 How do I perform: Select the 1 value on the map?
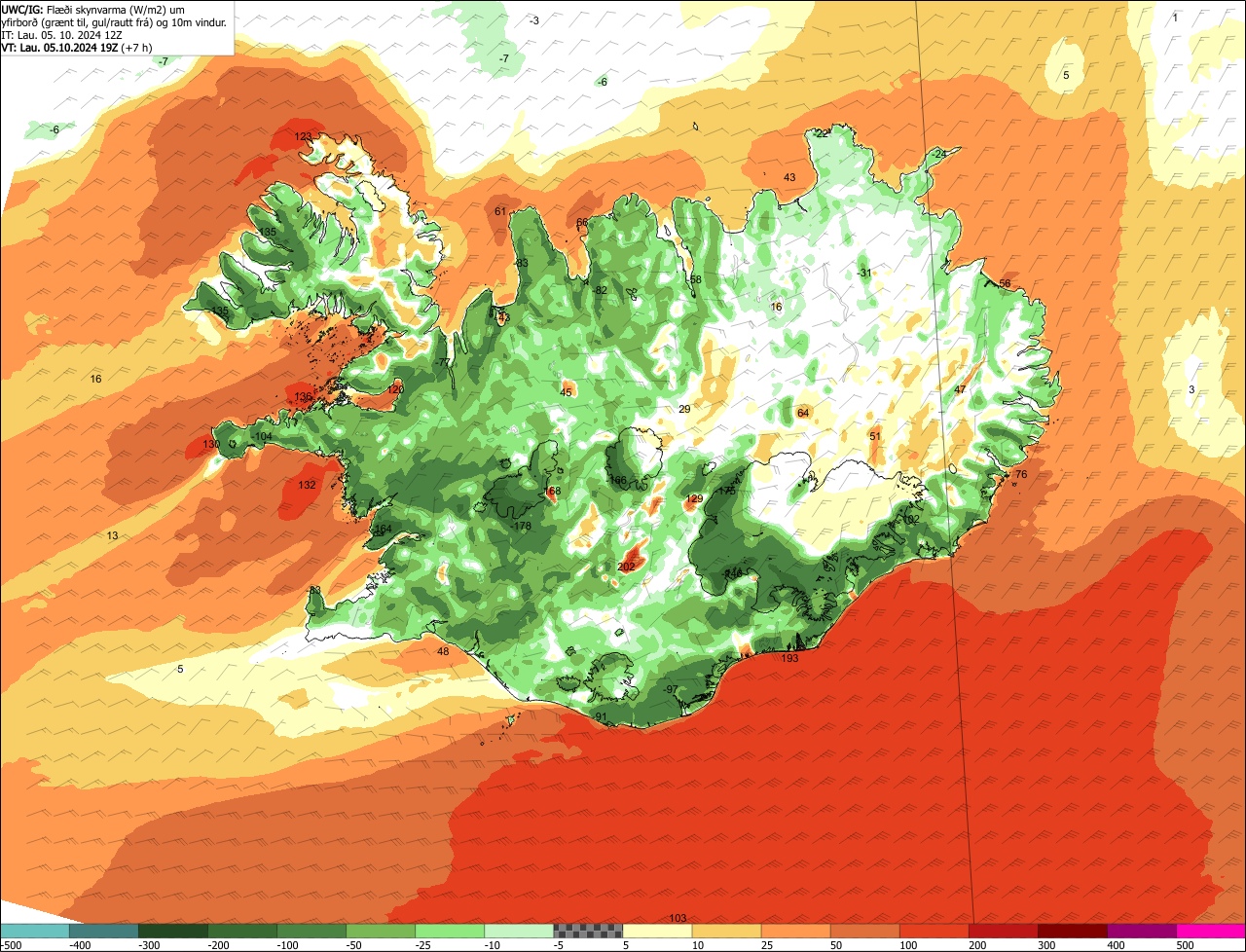click(1175, 18)
